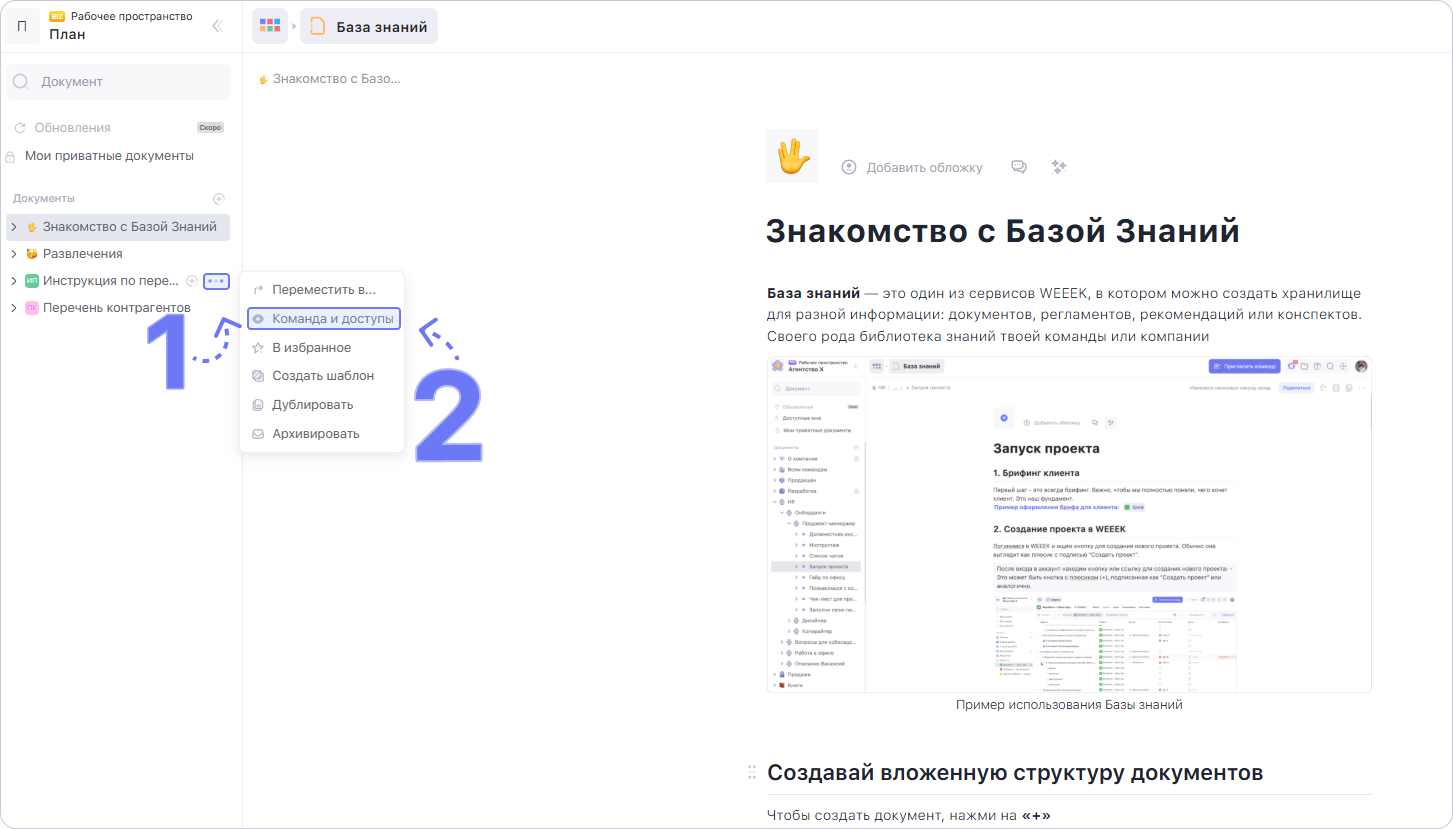
Task: Expand Знакомство с Базой Знаний tree item
Action: coord(14,227)
